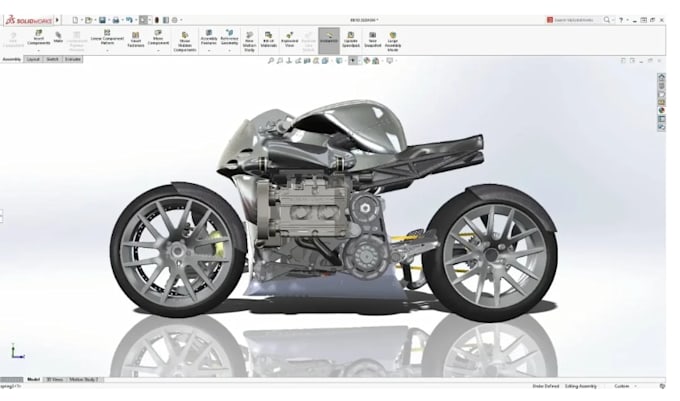Screen dimensions: 680x401
Task: Click the Under Defined status text
Action: coord(546,386)
